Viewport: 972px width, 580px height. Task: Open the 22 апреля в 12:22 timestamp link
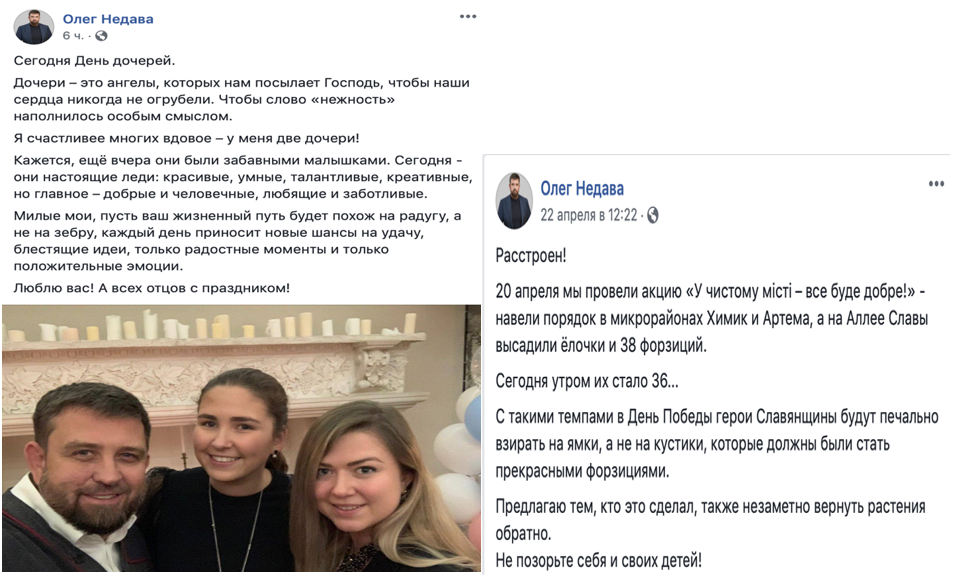tap(589, 215)
